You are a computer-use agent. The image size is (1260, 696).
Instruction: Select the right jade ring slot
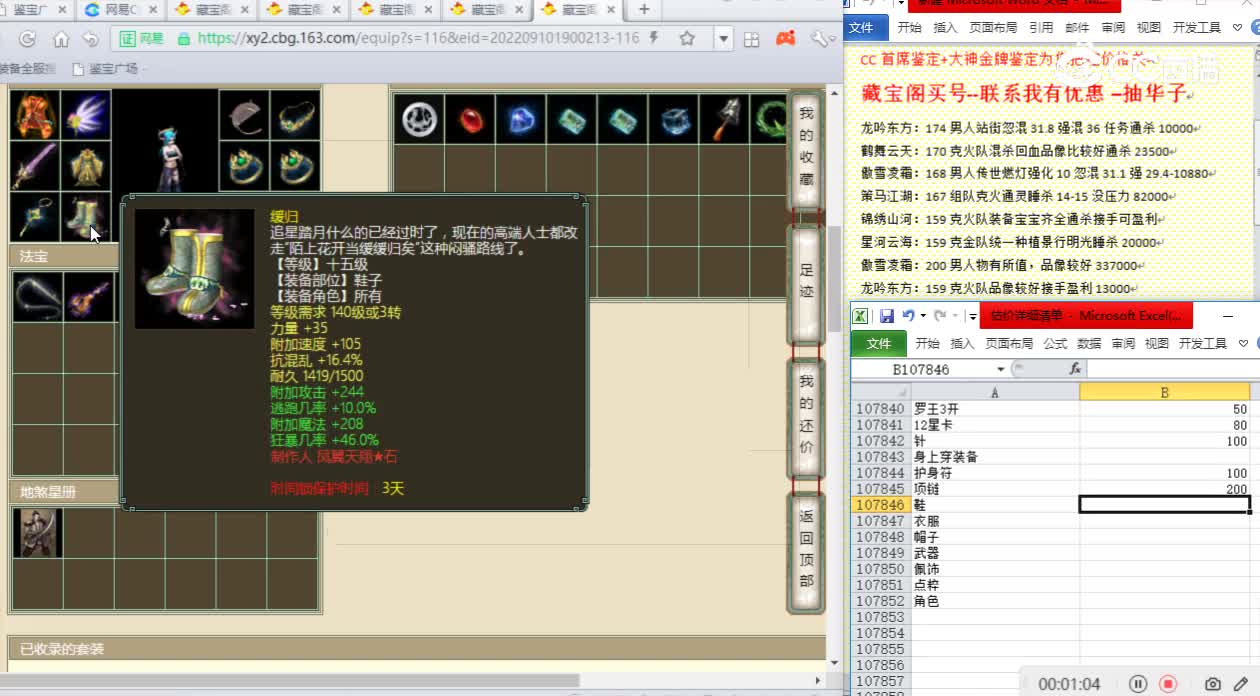tap(295, 166)
